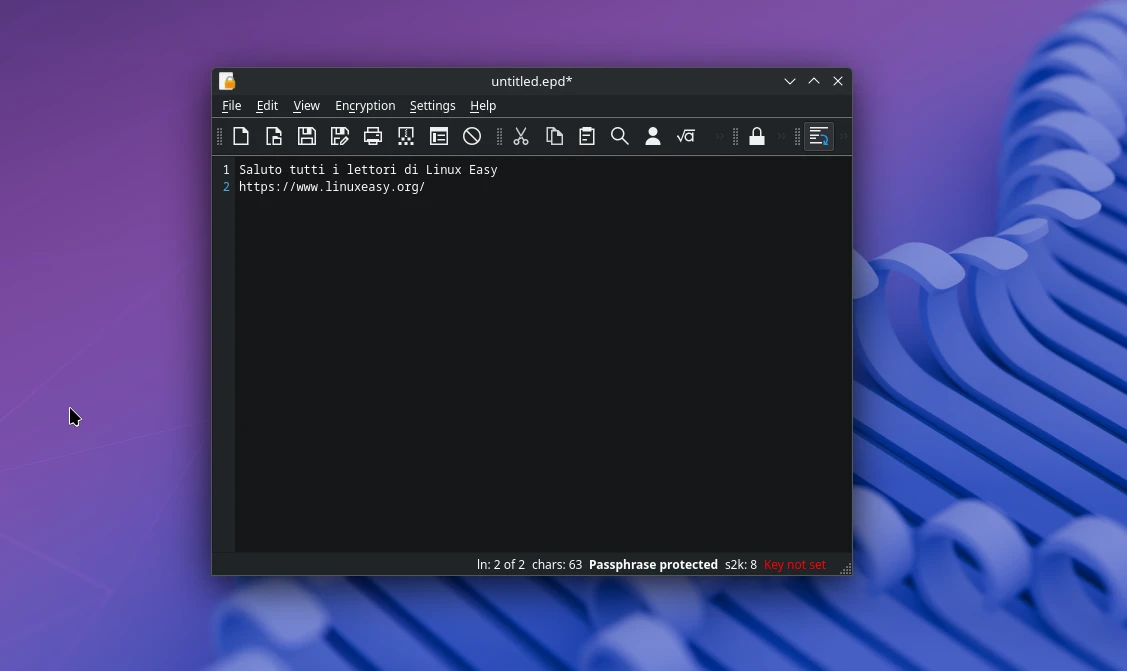
Task: Paste from clipboard using the clipboard icon
Action: [587, 136]
